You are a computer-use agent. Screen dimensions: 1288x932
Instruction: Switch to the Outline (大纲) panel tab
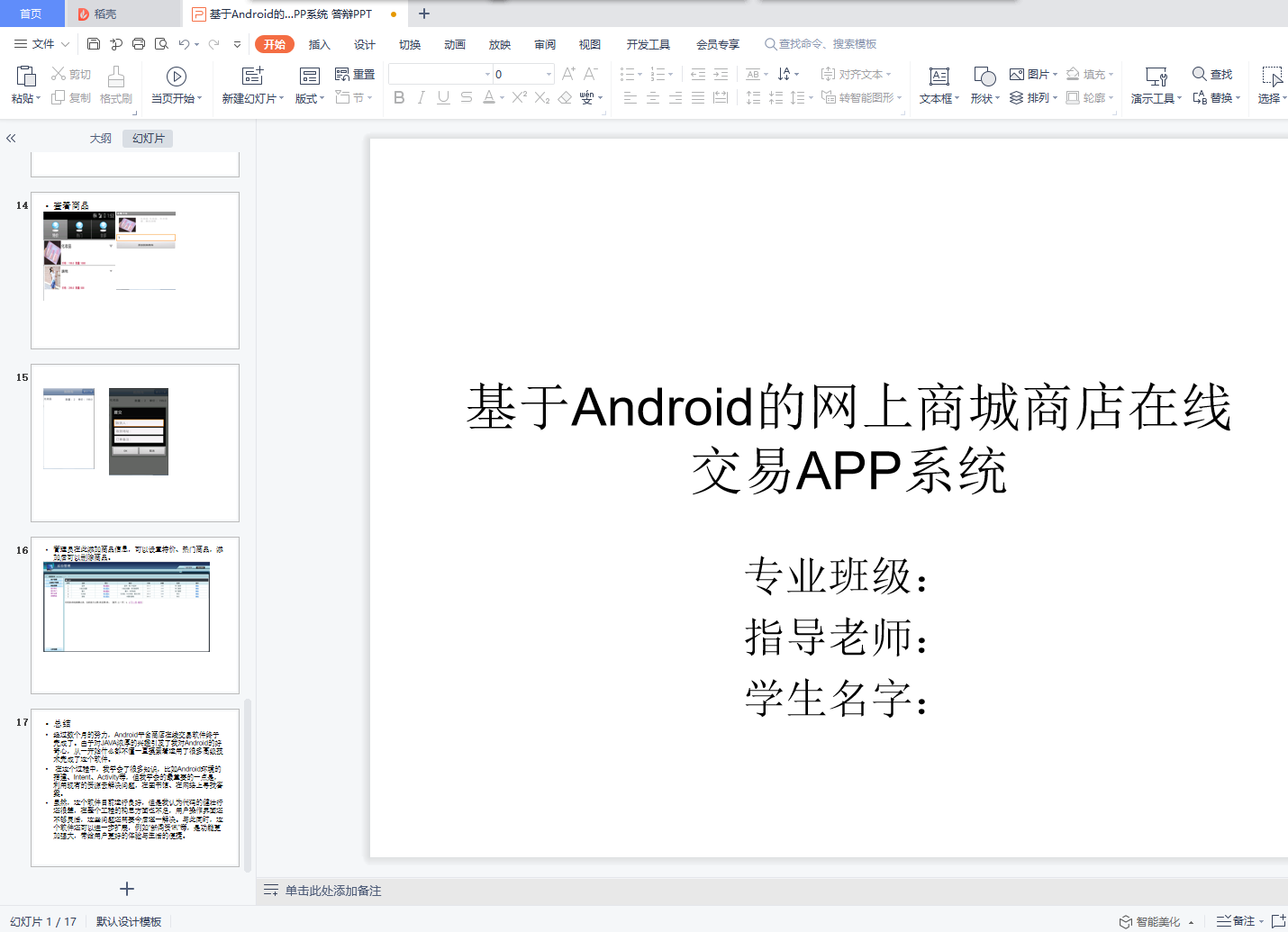101,138
